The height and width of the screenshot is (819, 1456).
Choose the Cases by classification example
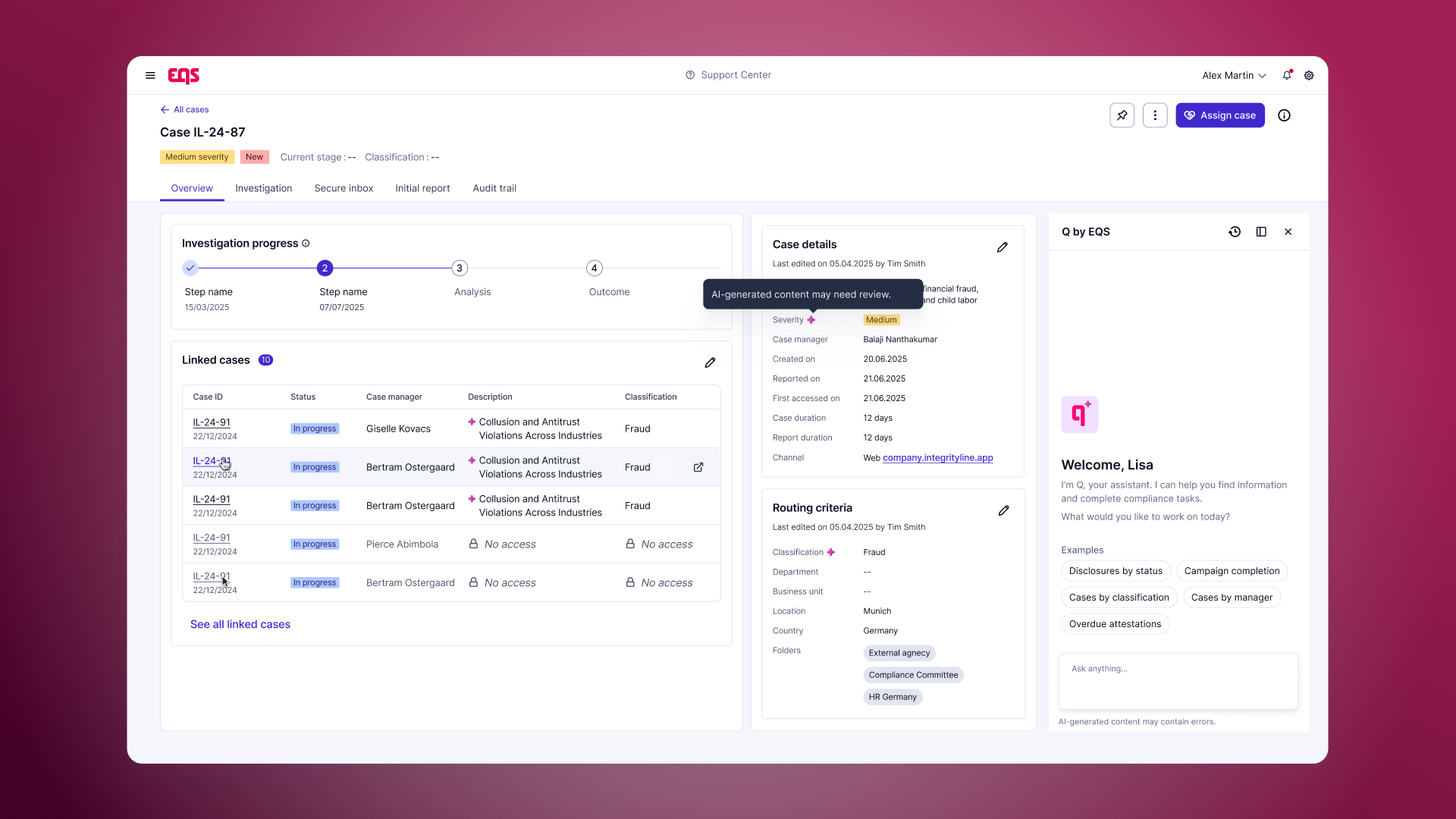coord(1119,598)
